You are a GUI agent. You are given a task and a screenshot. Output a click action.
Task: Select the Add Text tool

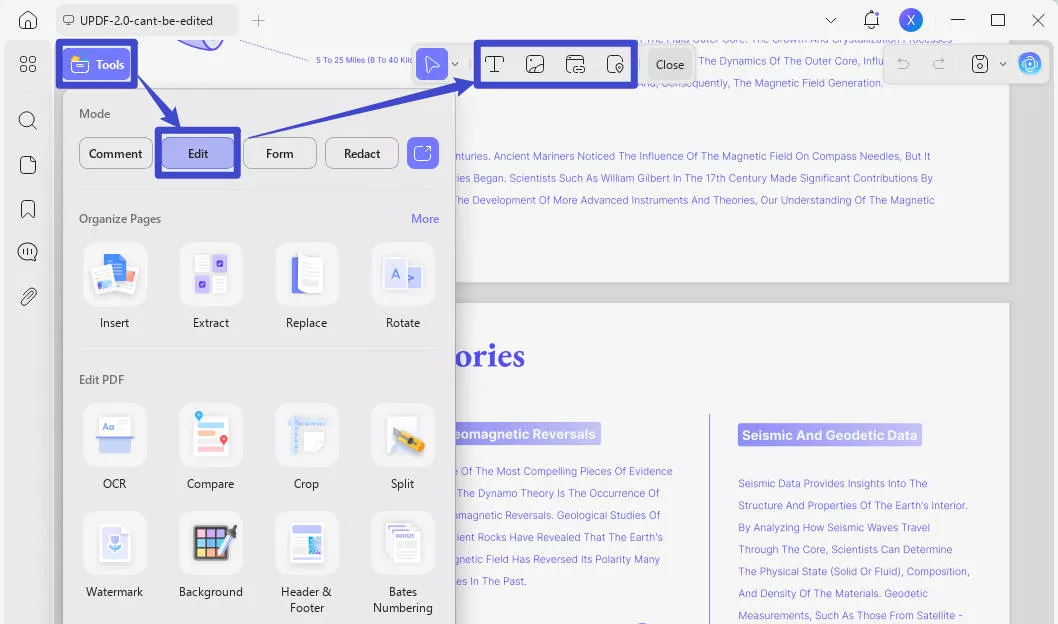pos(494,63)
